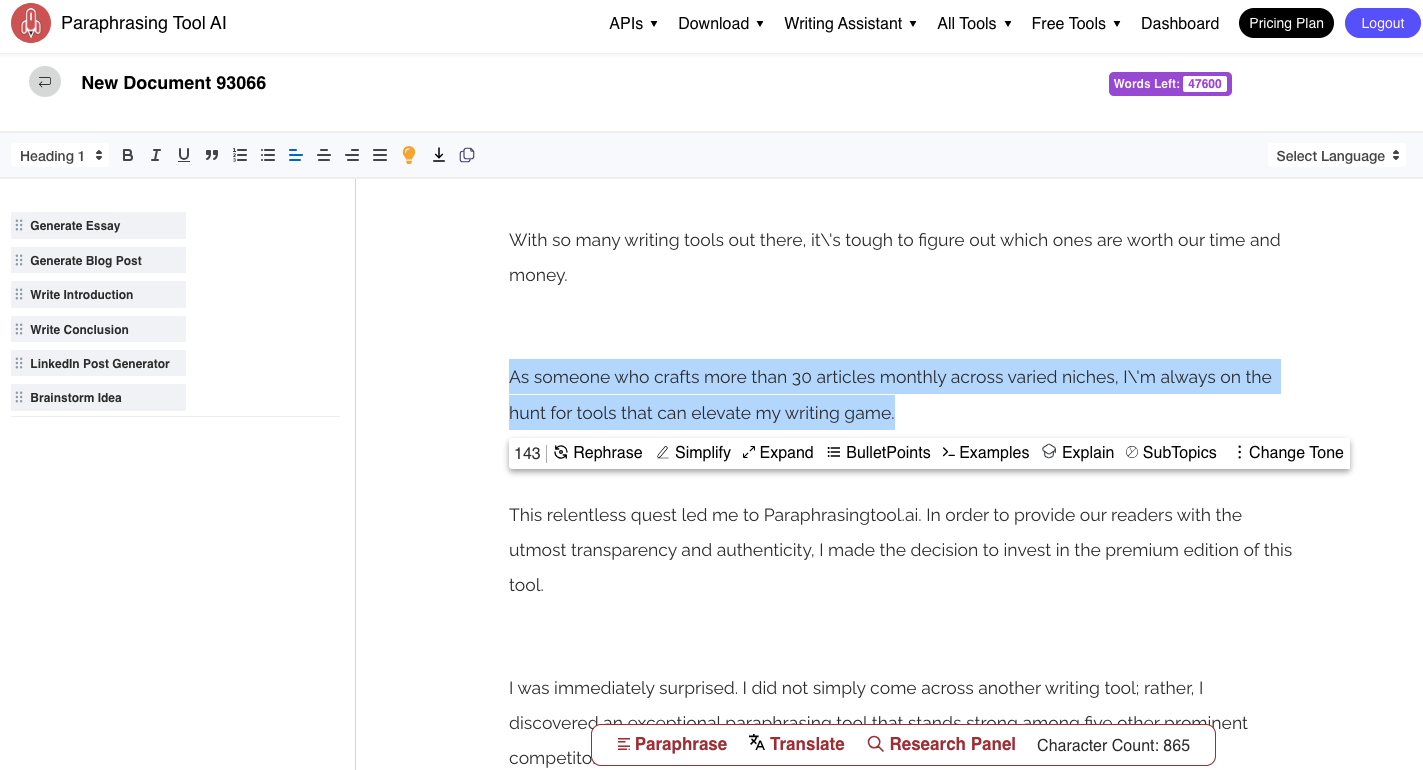
Task: Open the Download dropdown menu
Action: 721,23
